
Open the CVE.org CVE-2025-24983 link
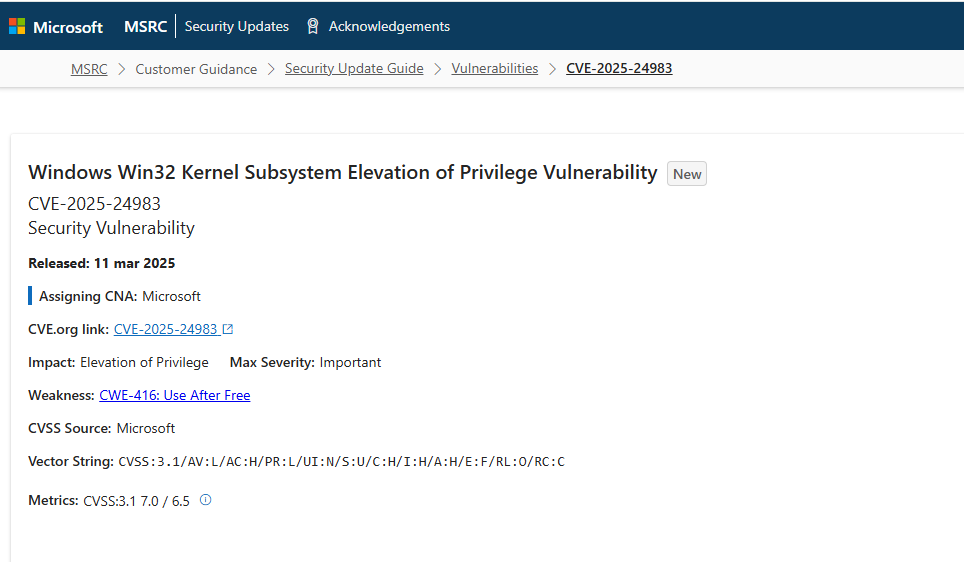(165, 329)
